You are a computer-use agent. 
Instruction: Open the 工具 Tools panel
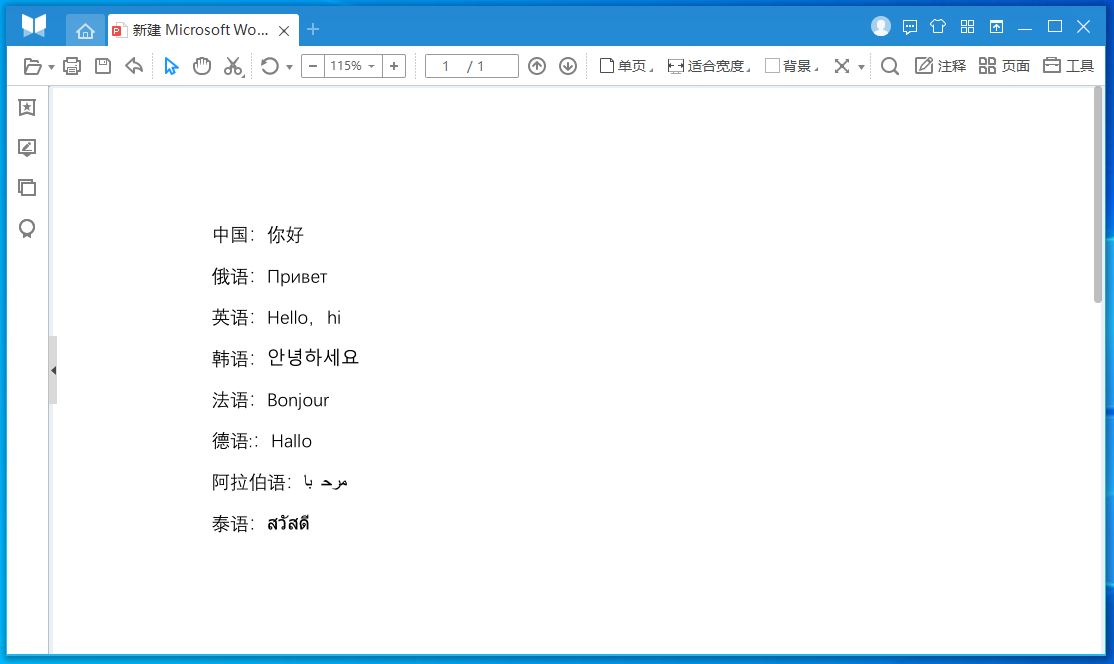[x=1067, y=66]
